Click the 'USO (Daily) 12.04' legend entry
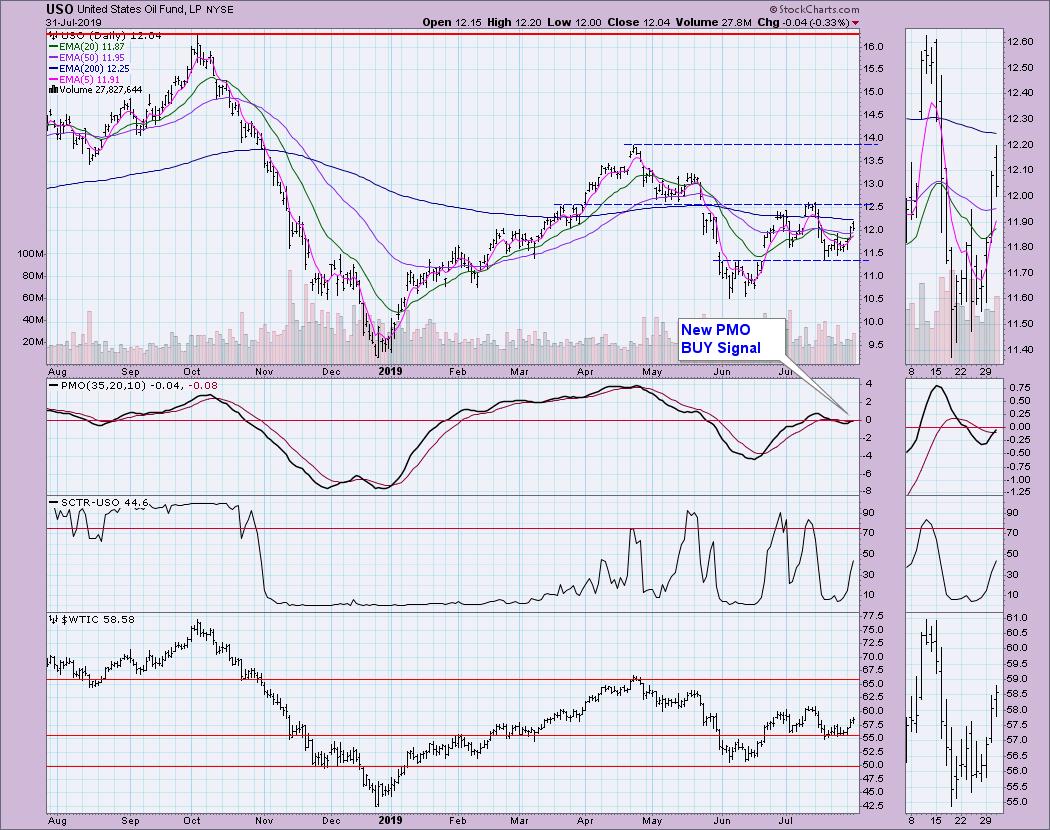The height and width of the screenshot is (830, 1050). pyautogui.click(x=110, y=36)
